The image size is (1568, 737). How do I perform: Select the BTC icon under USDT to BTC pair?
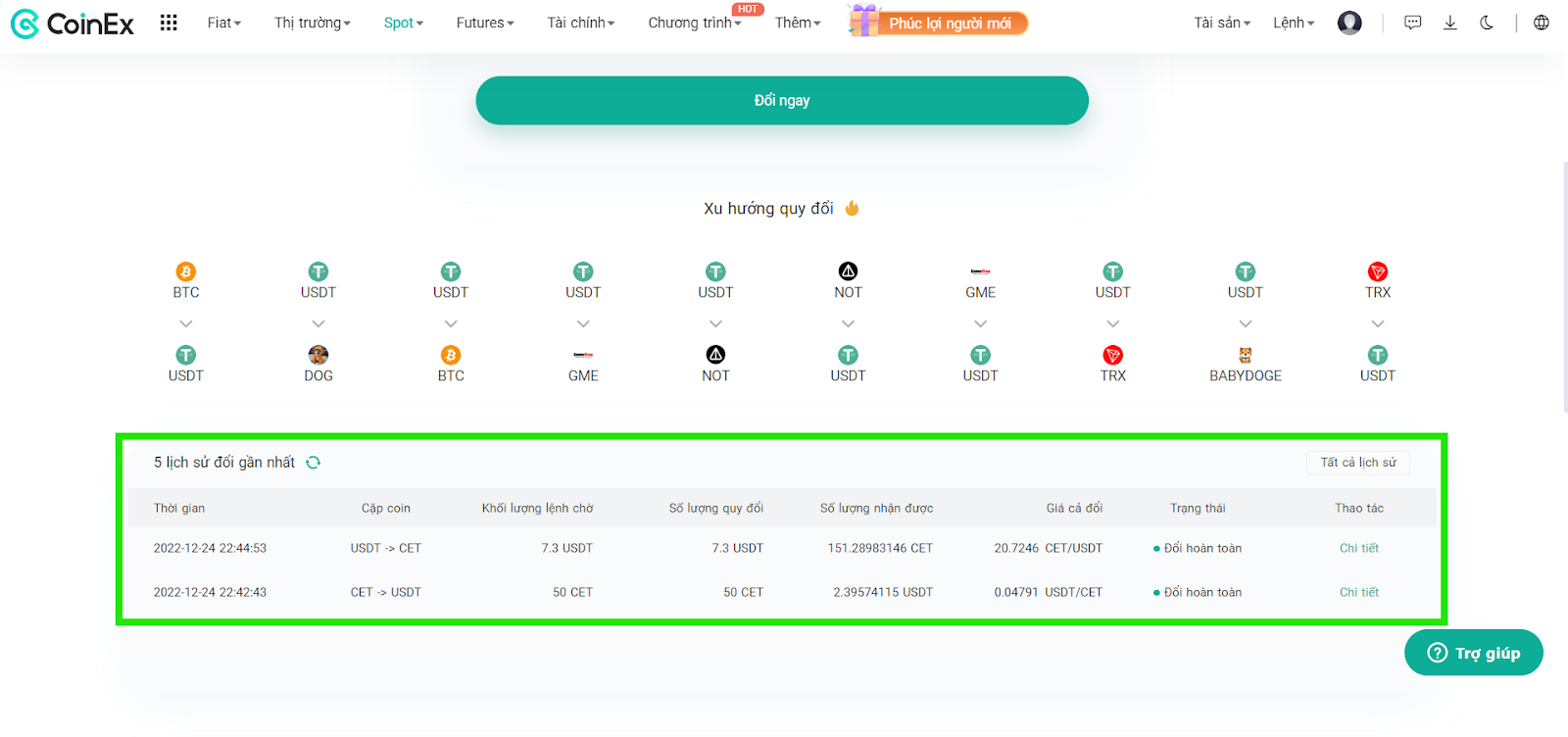[x=451, y=355]
